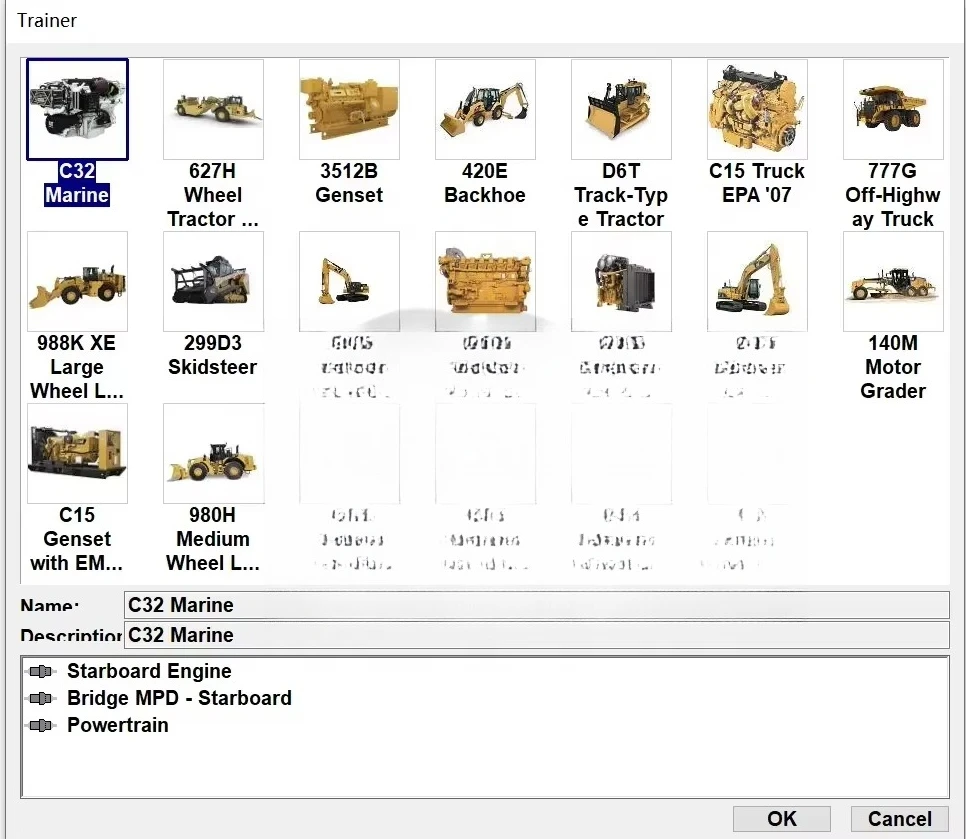Viewport: 966px width, 839px height.
Task: Select the yellow engine block thumbnail beside the excavators
Action: [485, 282]
